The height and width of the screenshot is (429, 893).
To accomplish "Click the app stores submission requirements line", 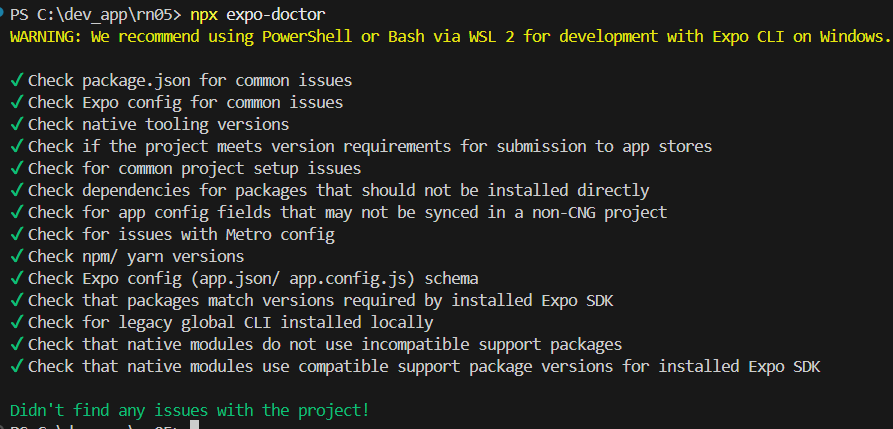I will 370,147.
